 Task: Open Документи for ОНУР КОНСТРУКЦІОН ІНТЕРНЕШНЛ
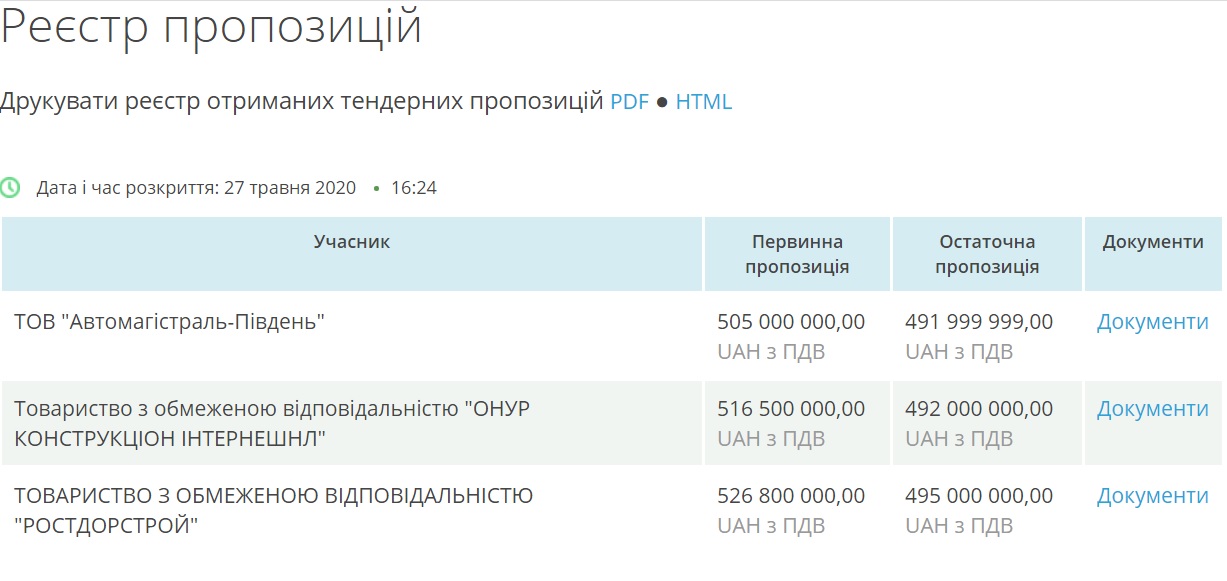click(1153, 409)
